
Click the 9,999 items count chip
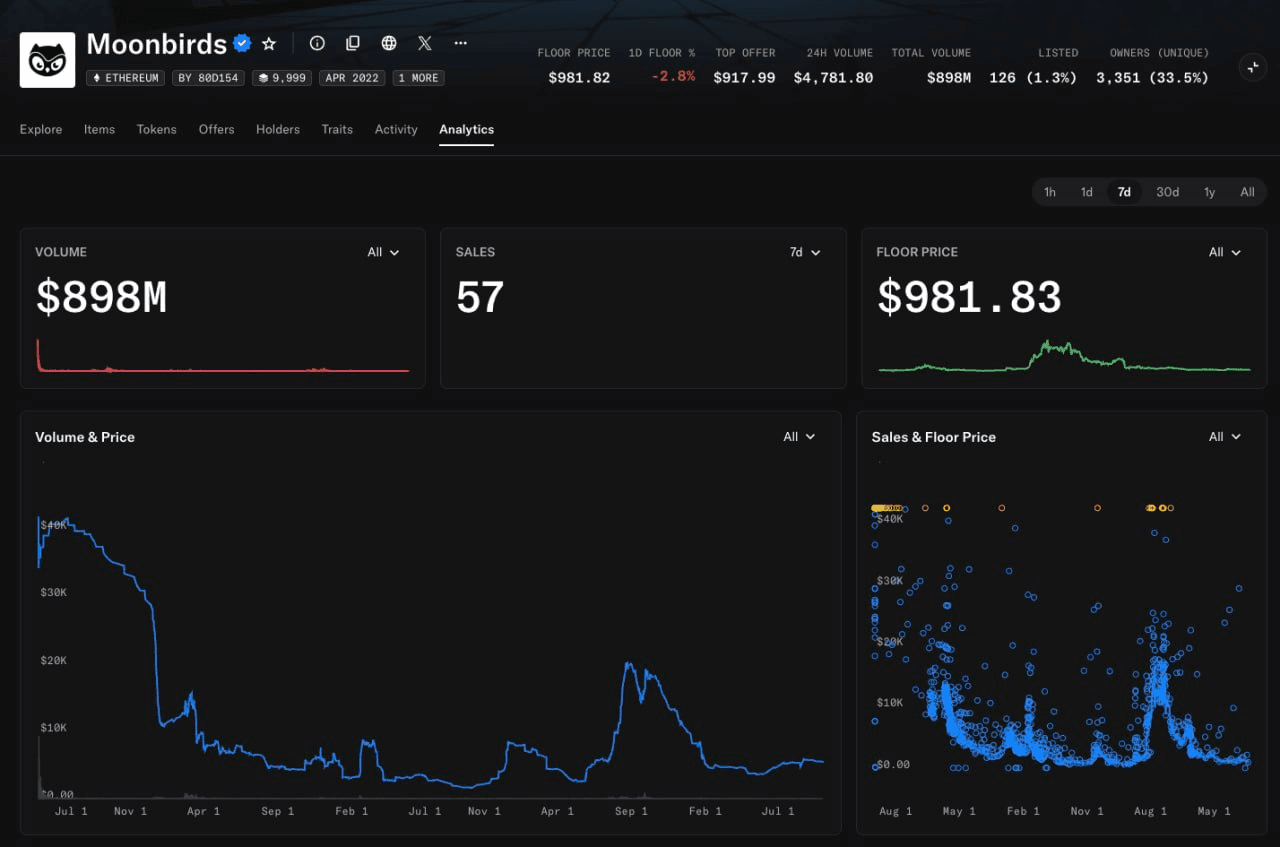click(x=282, y=78)
